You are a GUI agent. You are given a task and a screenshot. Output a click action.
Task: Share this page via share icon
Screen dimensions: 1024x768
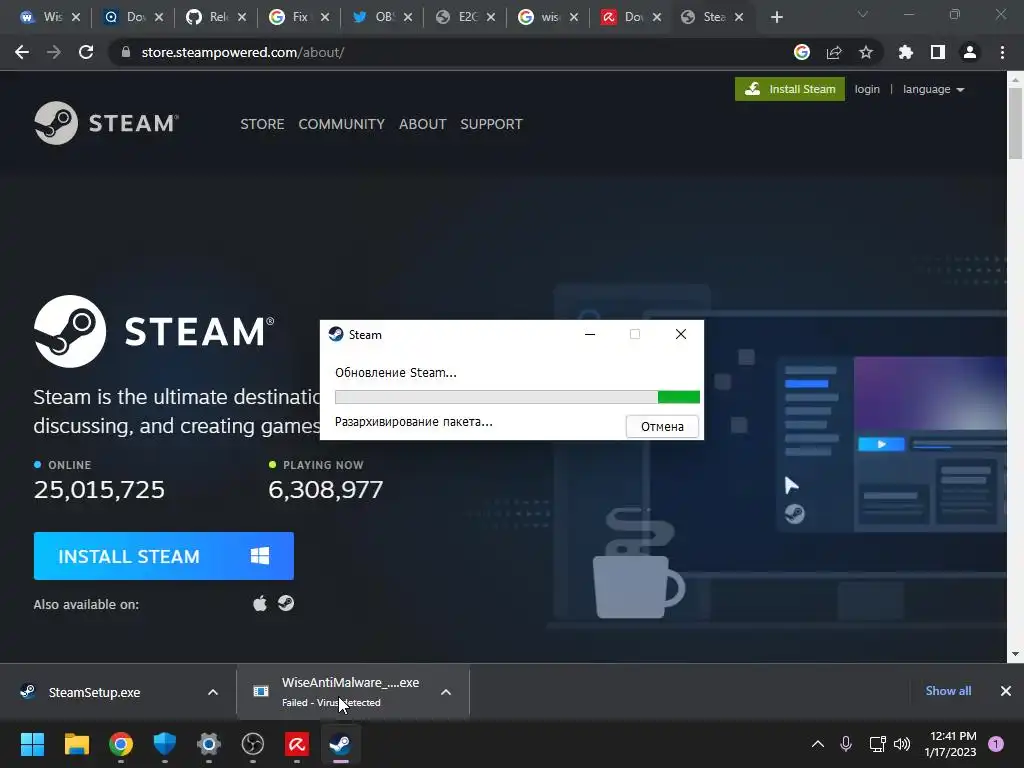tap(834, 52)
